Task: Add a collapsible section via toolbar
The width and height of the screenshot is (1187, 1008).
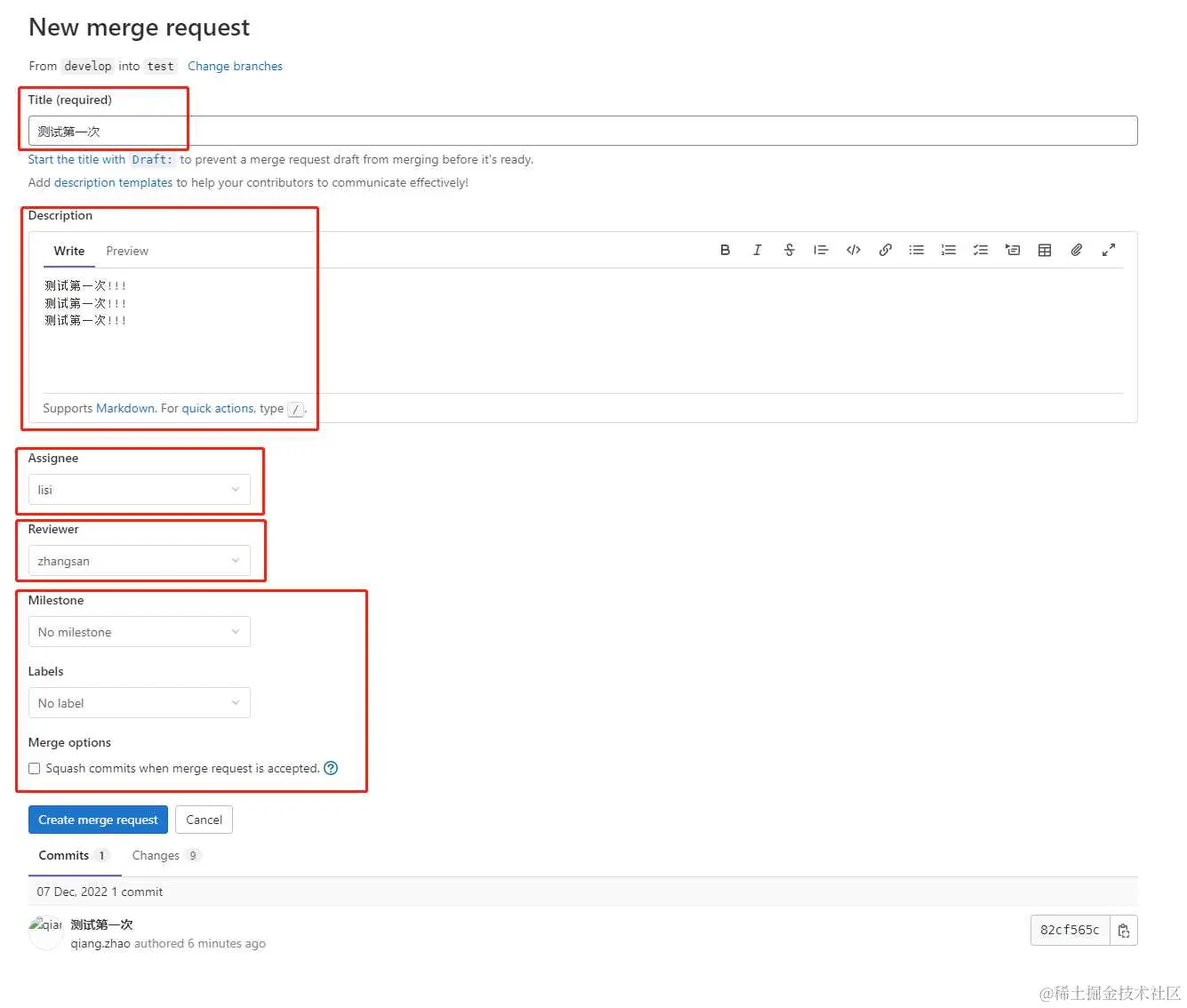Action: [x=1013, y=250]
